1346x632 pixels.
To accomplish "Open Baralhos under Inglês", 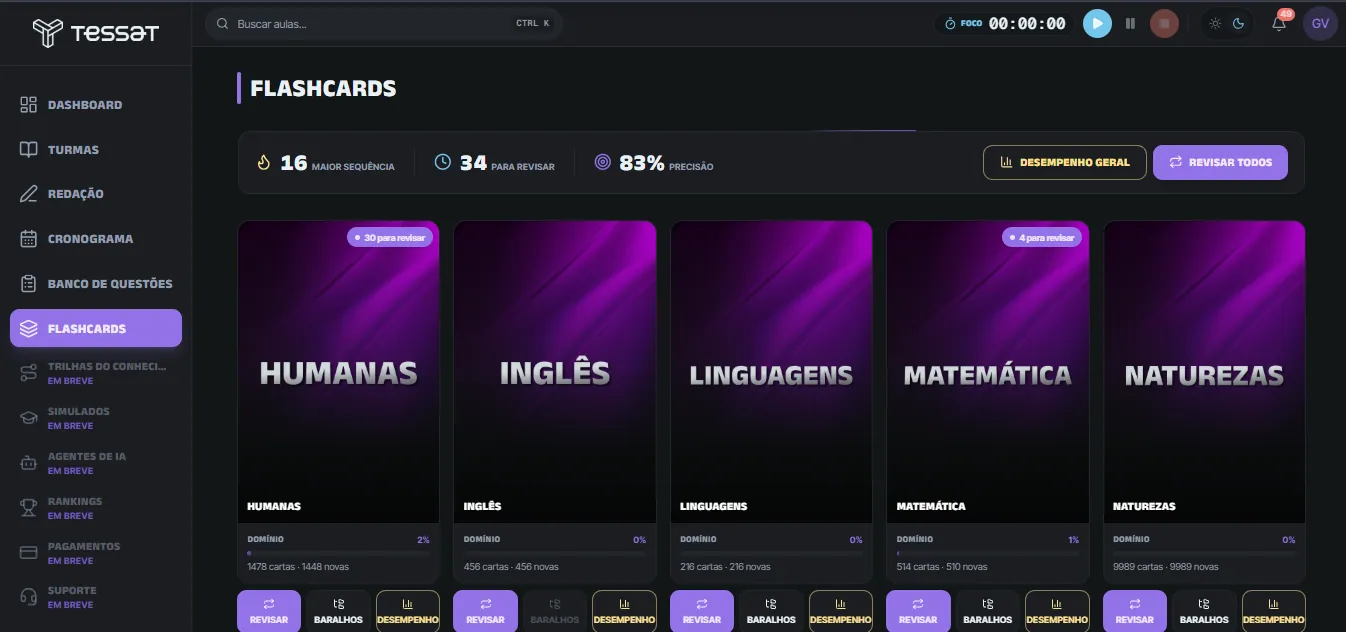I will coord(555,611).
